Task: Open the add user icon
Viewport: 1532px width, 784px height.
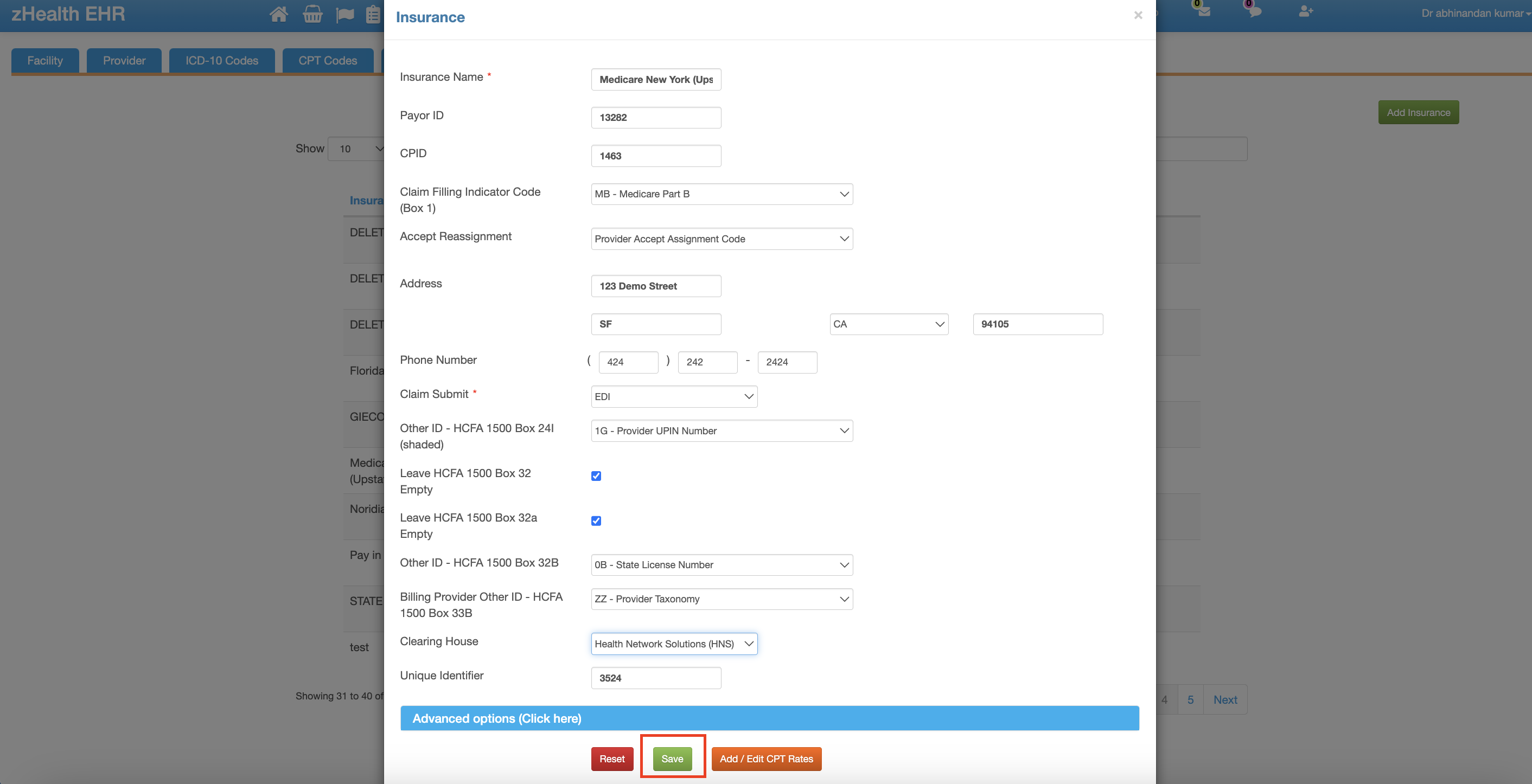Action: [x=1305, y=11]
